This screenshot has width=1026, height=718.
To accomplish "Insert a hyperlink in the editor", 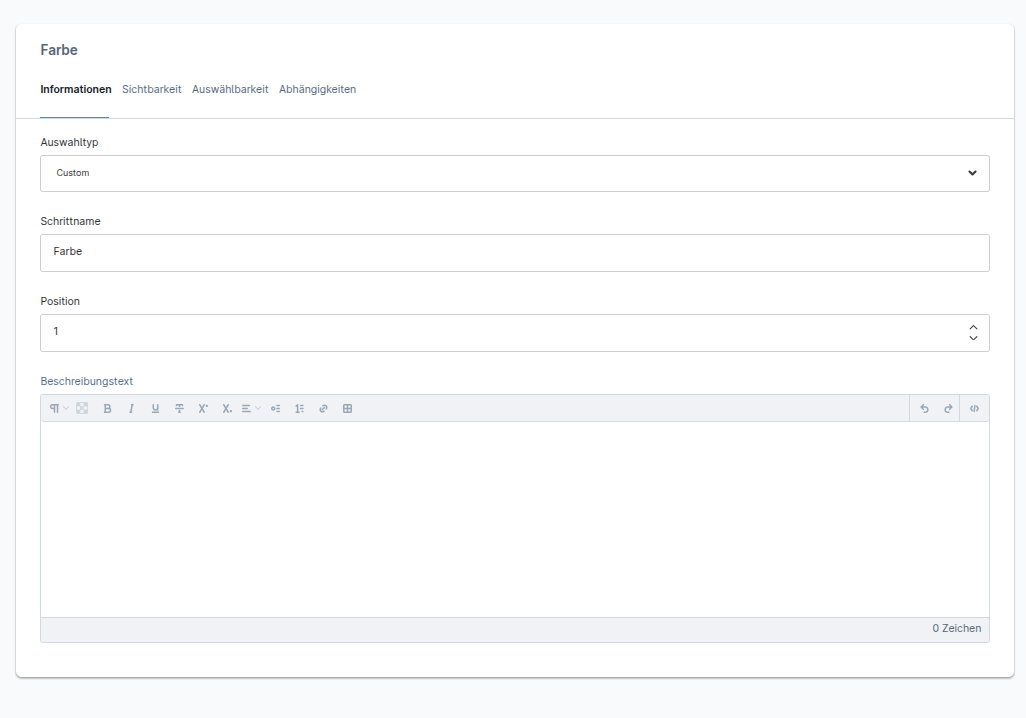I will (323, 408).
